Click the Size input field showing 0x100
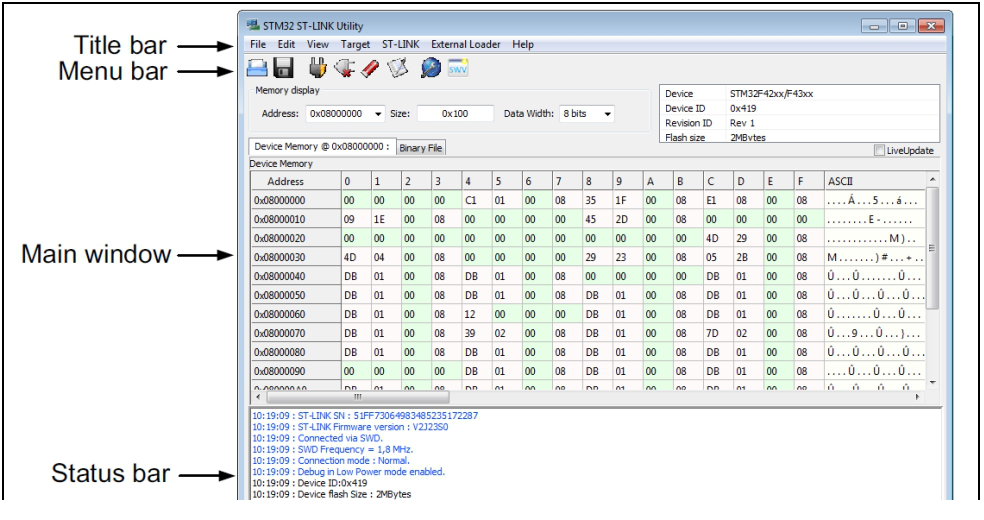984x520 pixels. tap(455, 114)
